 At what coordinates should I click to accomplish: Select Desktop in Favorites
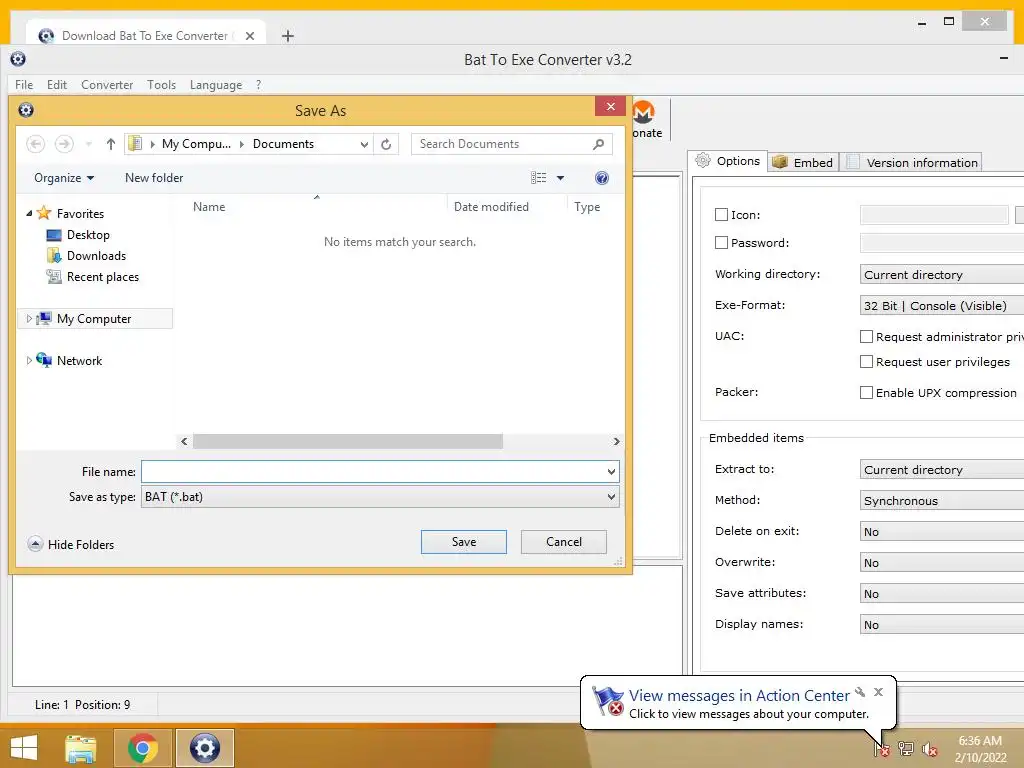coord(78,234)
